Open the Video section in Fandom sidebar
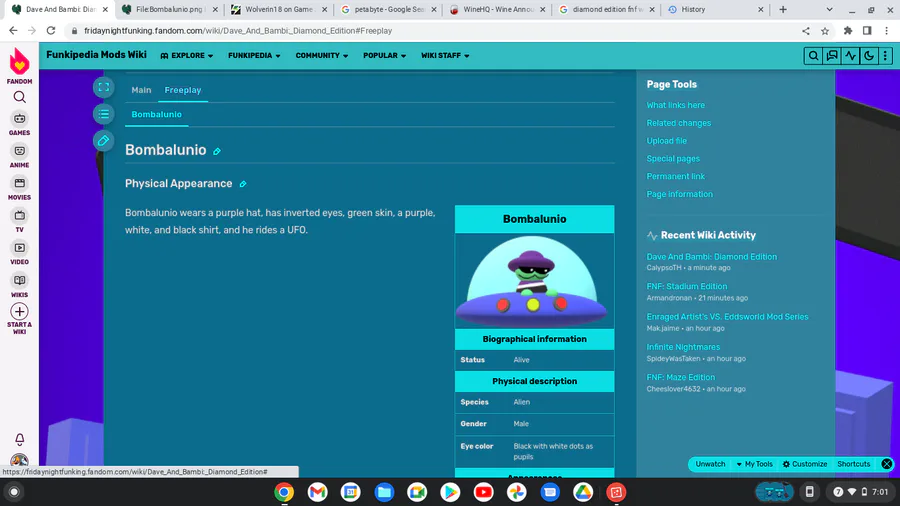Screen dimensions: 900x506 pos(20,253)
